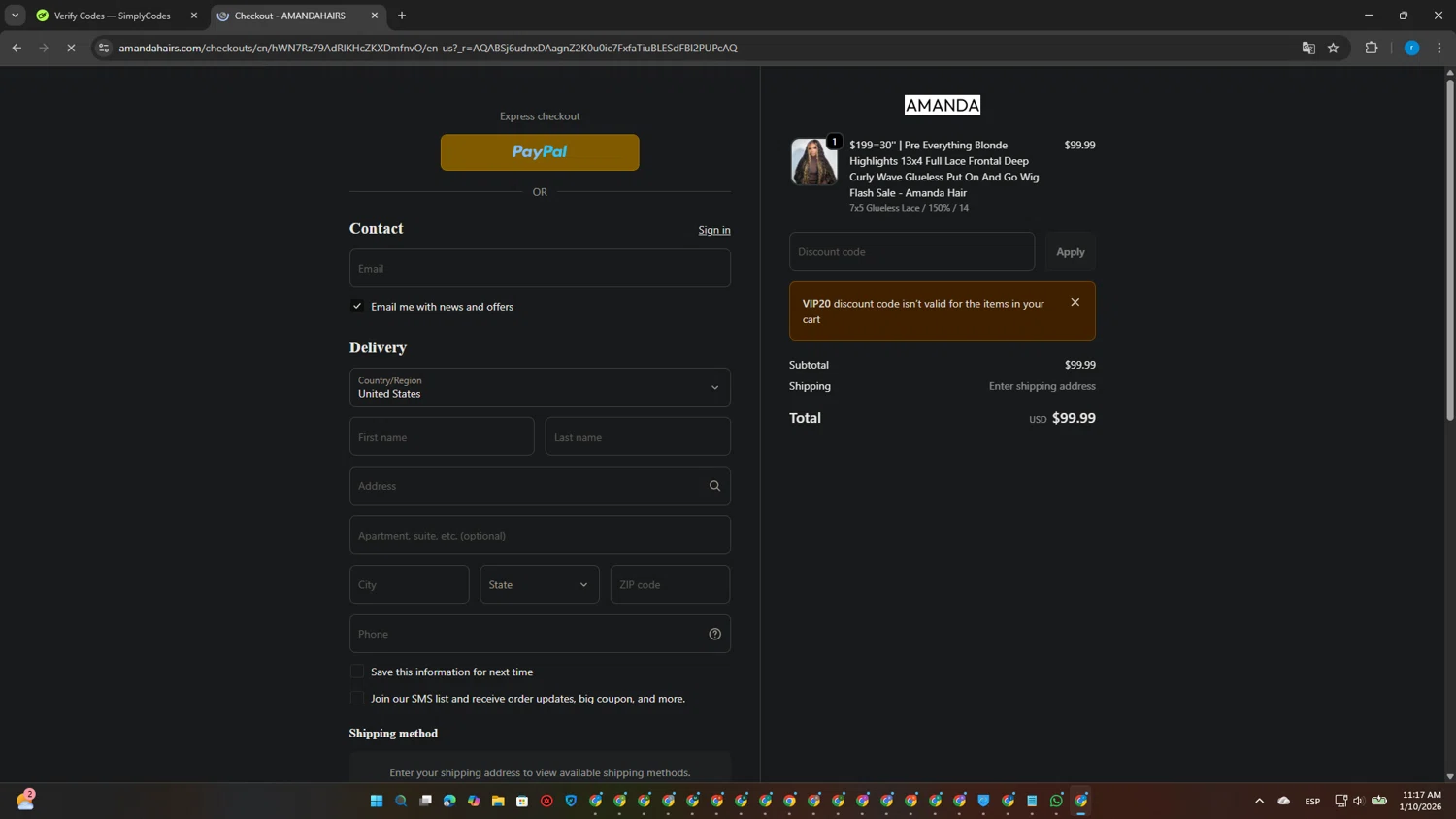1456x819 pixels.
Task: Open the translate page icon
Action: point(1308,48)
